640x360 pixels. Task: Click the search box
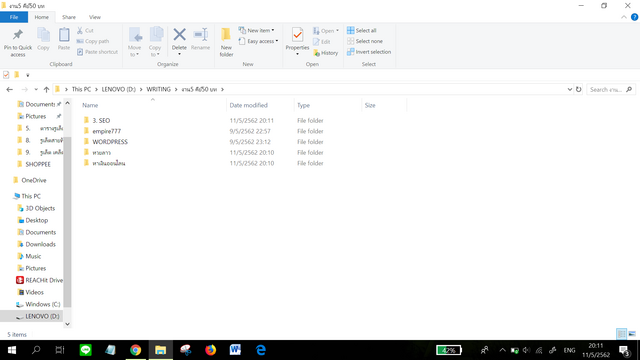(611, 89)
